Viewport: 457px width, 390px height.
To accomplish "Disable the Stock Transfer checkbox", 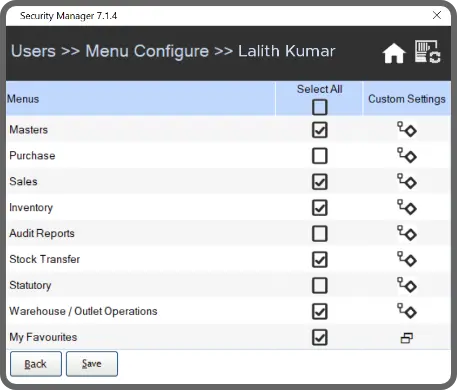I will tap(320, 259).
